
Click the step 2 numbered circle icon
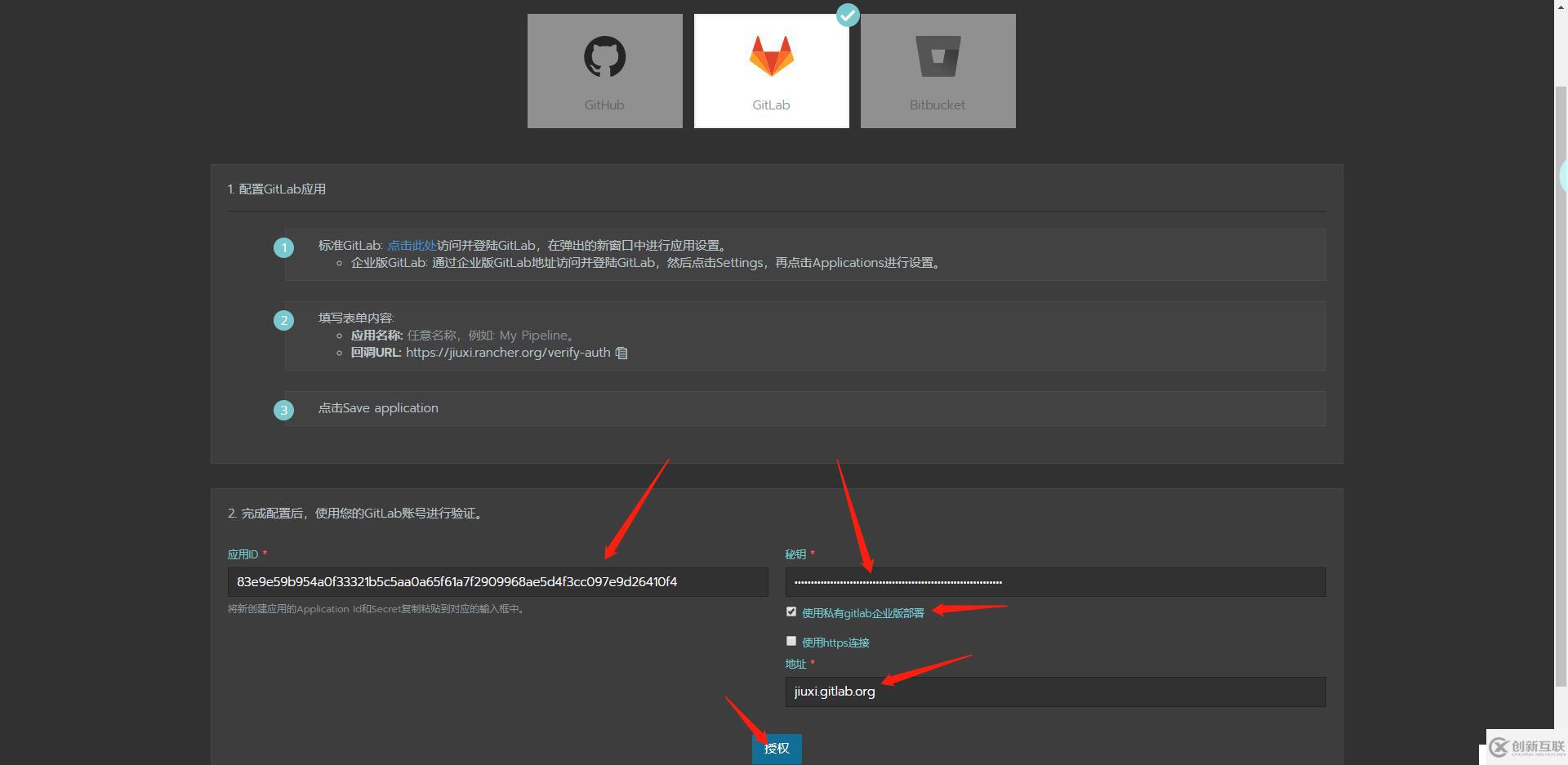pos(283,320)
